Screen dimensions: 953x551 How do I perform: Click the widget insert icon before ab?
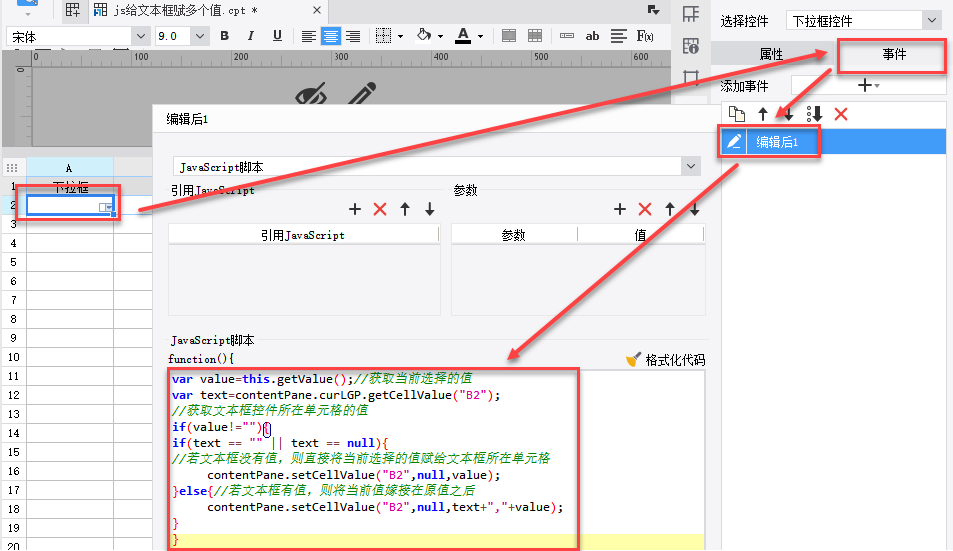tap(566, 36)
